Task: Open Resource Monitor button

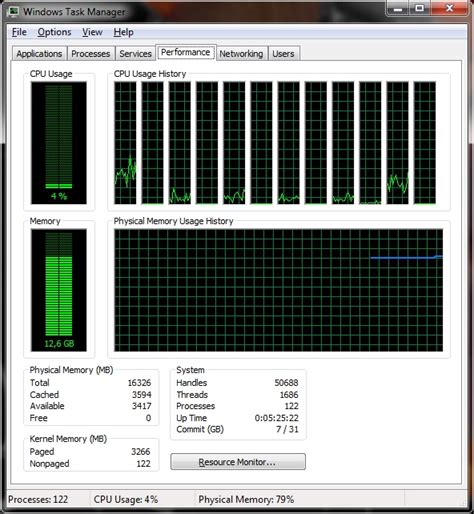Action: tap(238, 462)
